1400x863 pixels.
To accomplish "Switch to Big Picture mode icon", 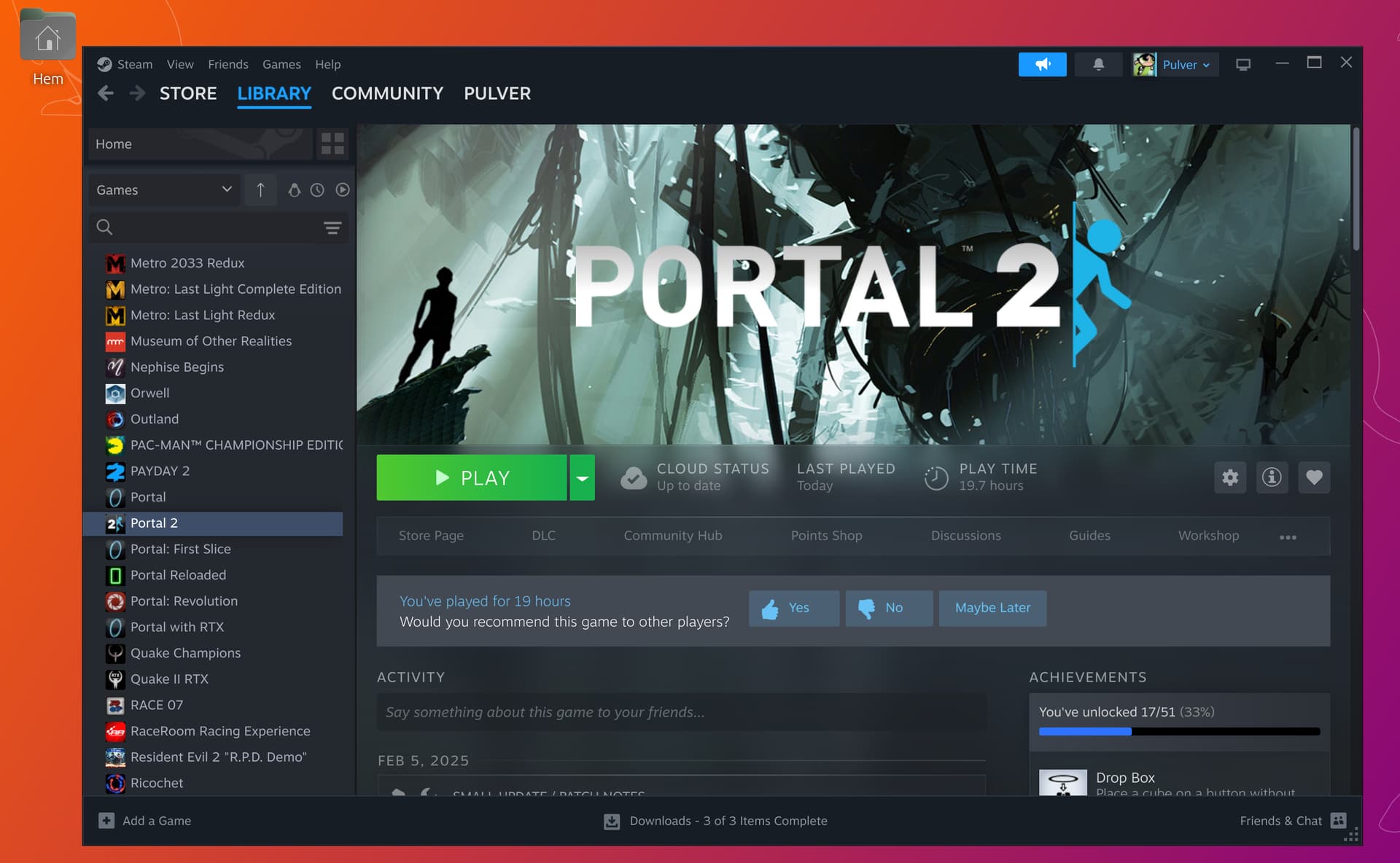I will pyautogui.click(x=1243, y=64).
